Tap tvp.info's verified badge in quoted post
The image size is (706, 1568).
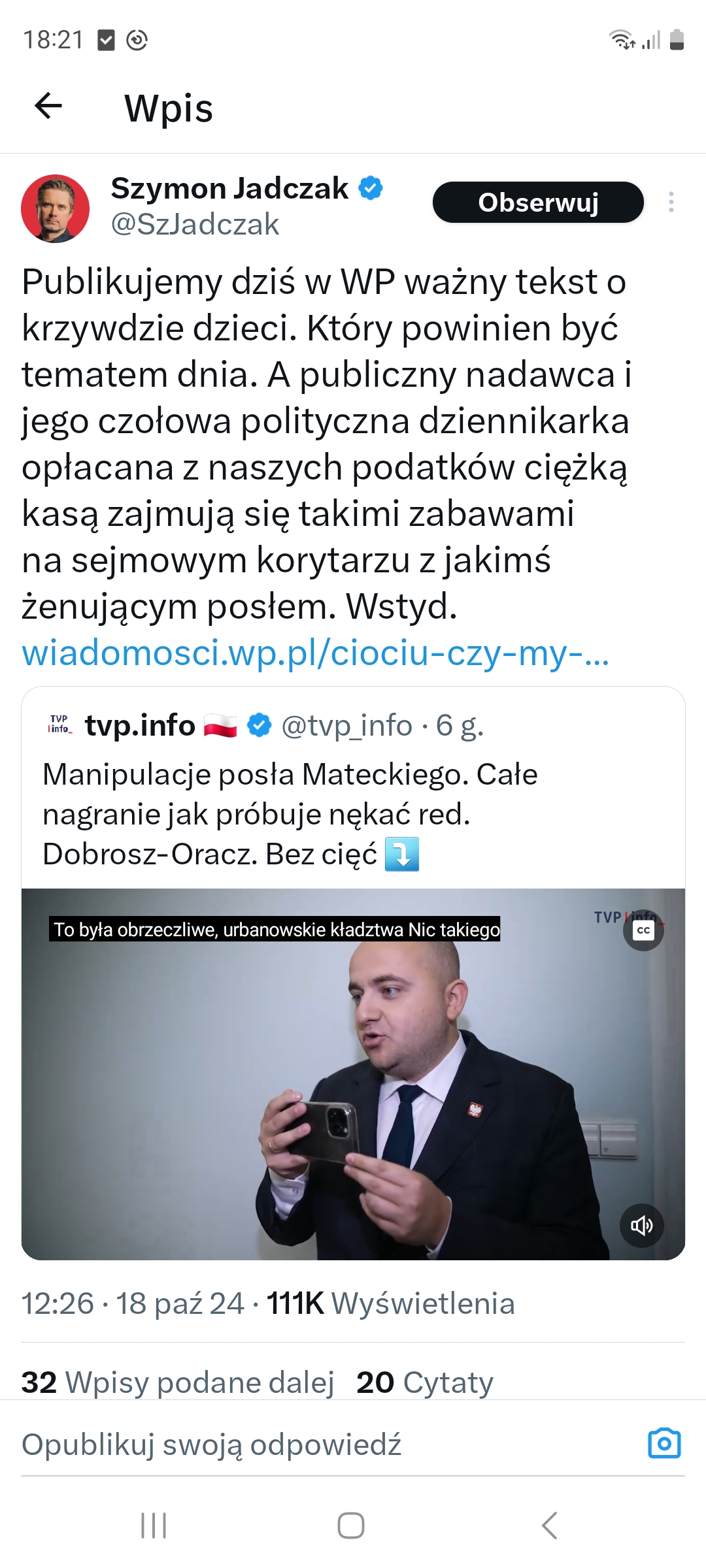click(260, 725)
